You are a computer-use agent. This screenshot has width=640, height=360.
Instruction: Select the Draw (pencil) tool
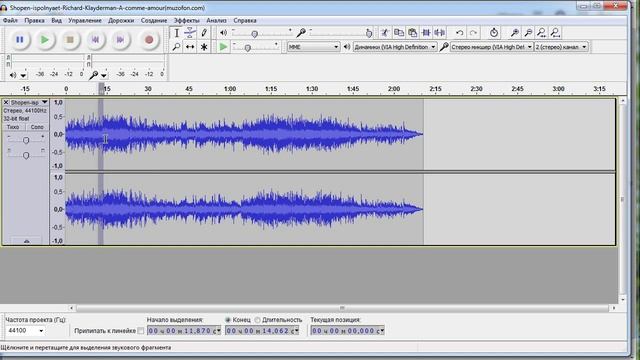click(x=204, y=33)
